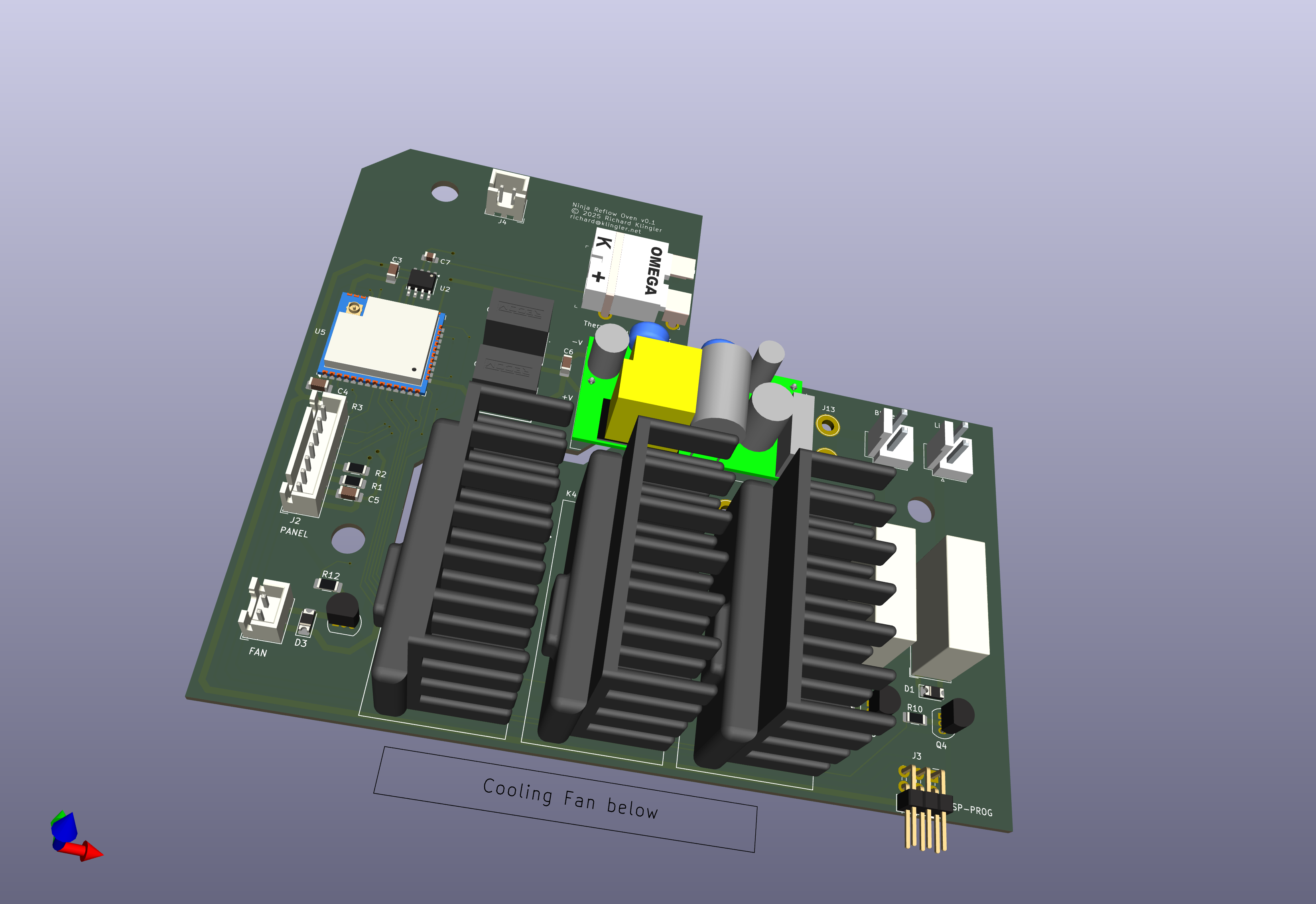Click the 'D3' reference label
This screenshot has width=1316, height=904.
[301, 643]
